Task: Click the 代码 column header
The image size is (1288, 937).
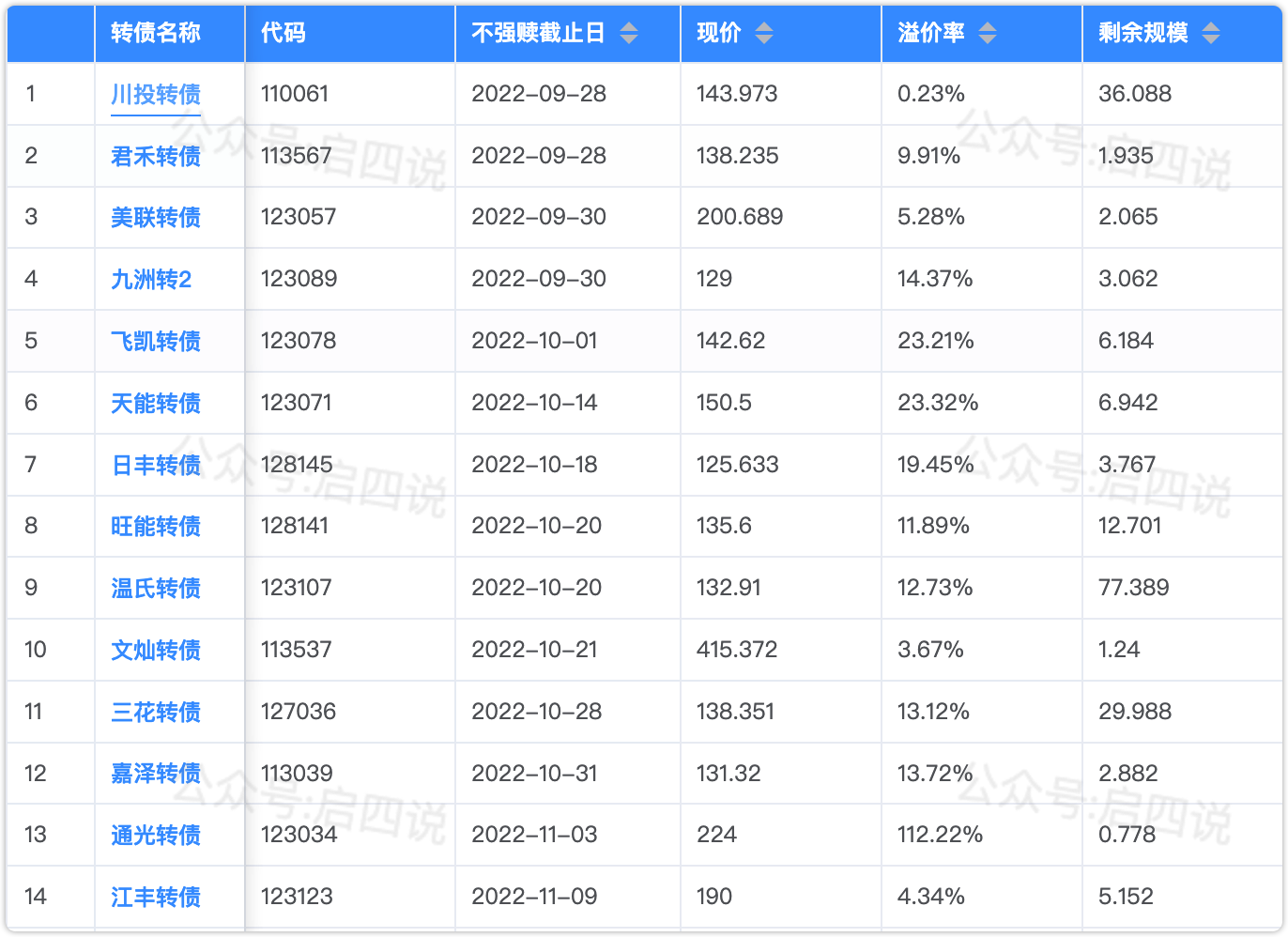Action: coord(284,33)
